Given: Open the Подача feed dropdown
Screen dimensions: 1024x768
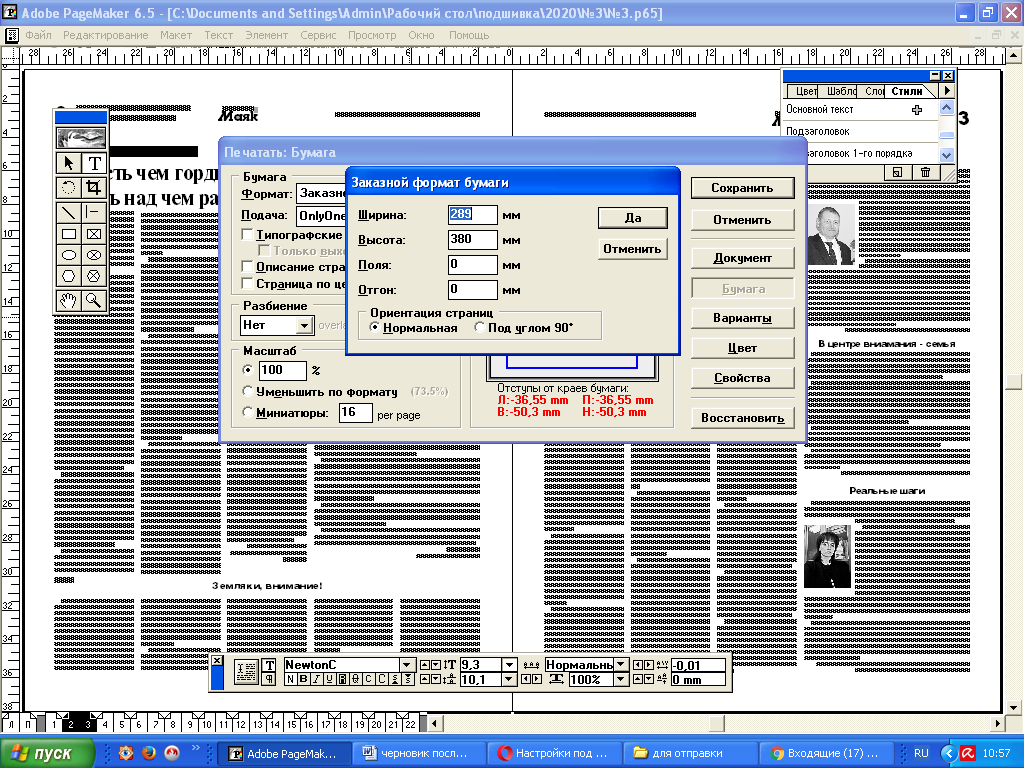Looking at the screenshot, I should [x=321, y=216].
